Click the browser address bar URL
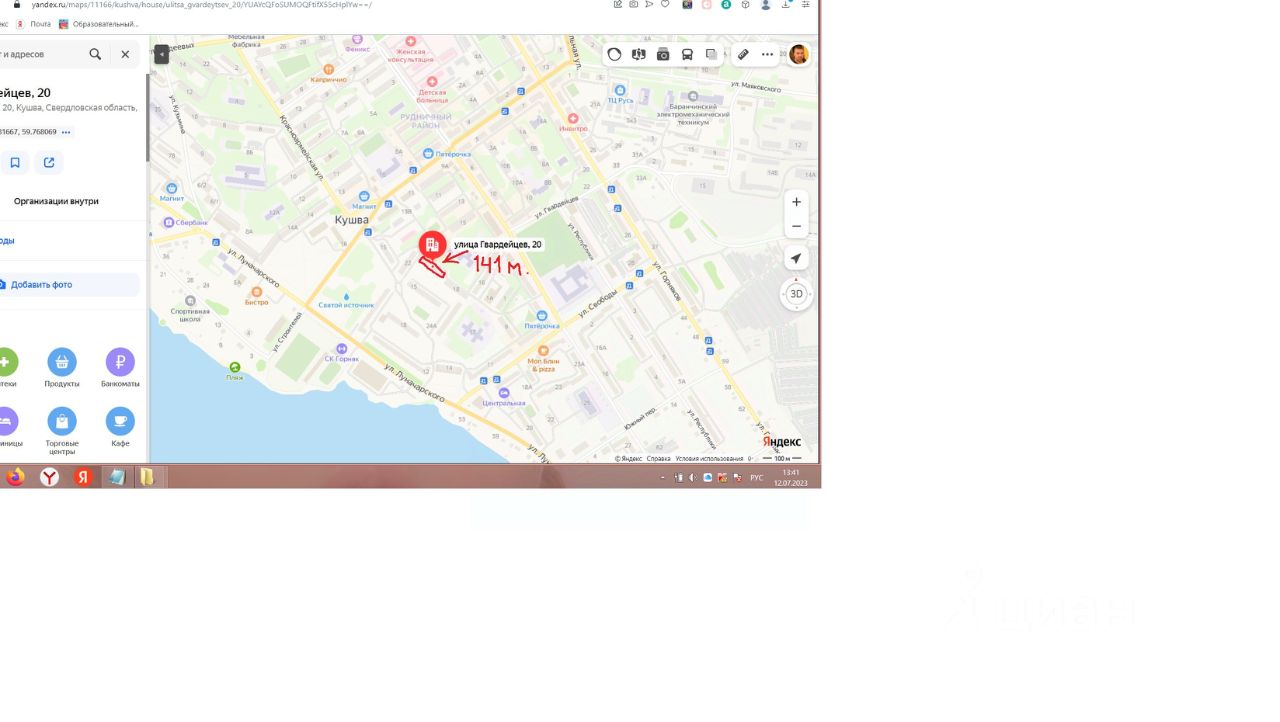 click(202, 5)
